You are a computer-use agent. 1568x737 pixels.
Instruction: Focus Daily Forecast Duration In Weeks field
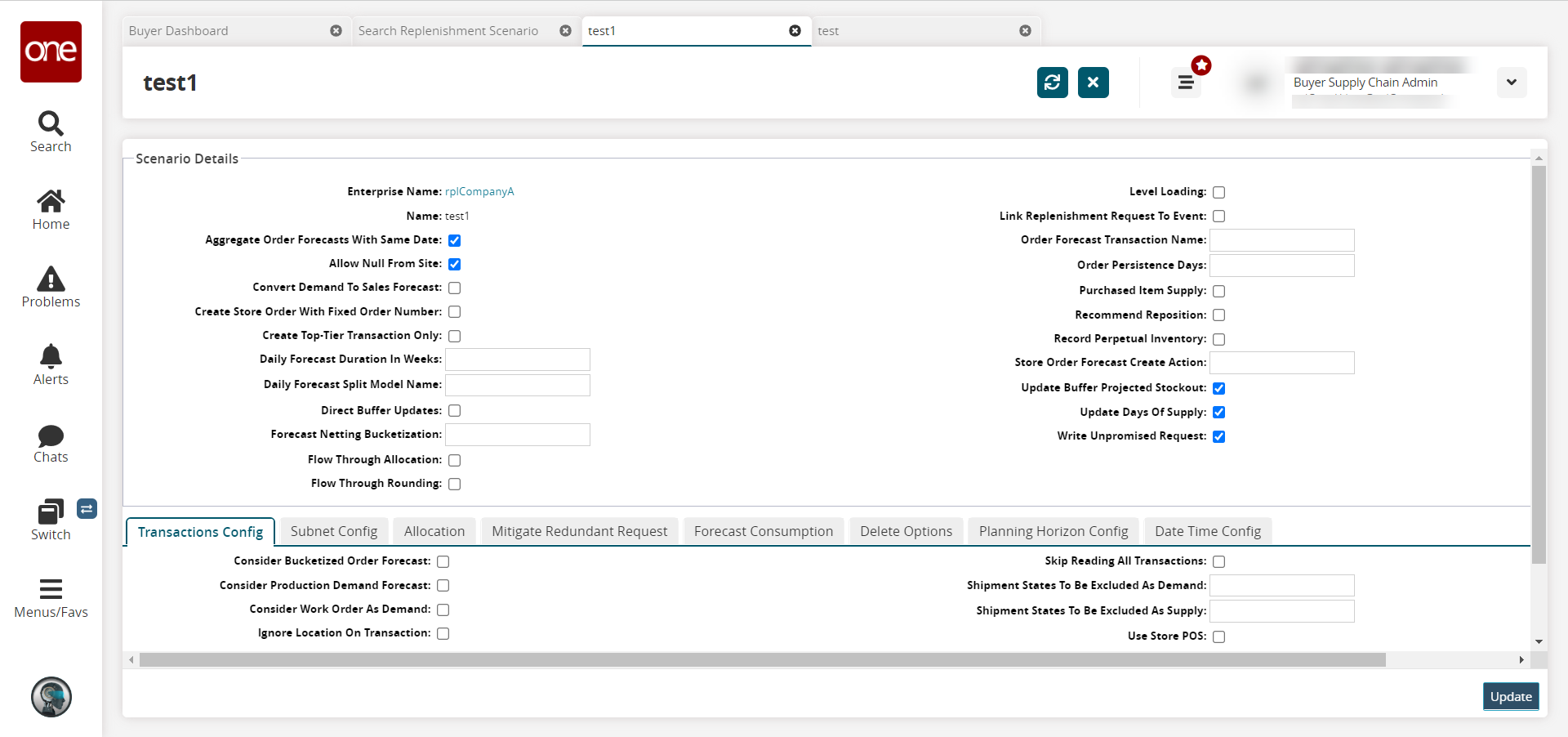point(518,360)
